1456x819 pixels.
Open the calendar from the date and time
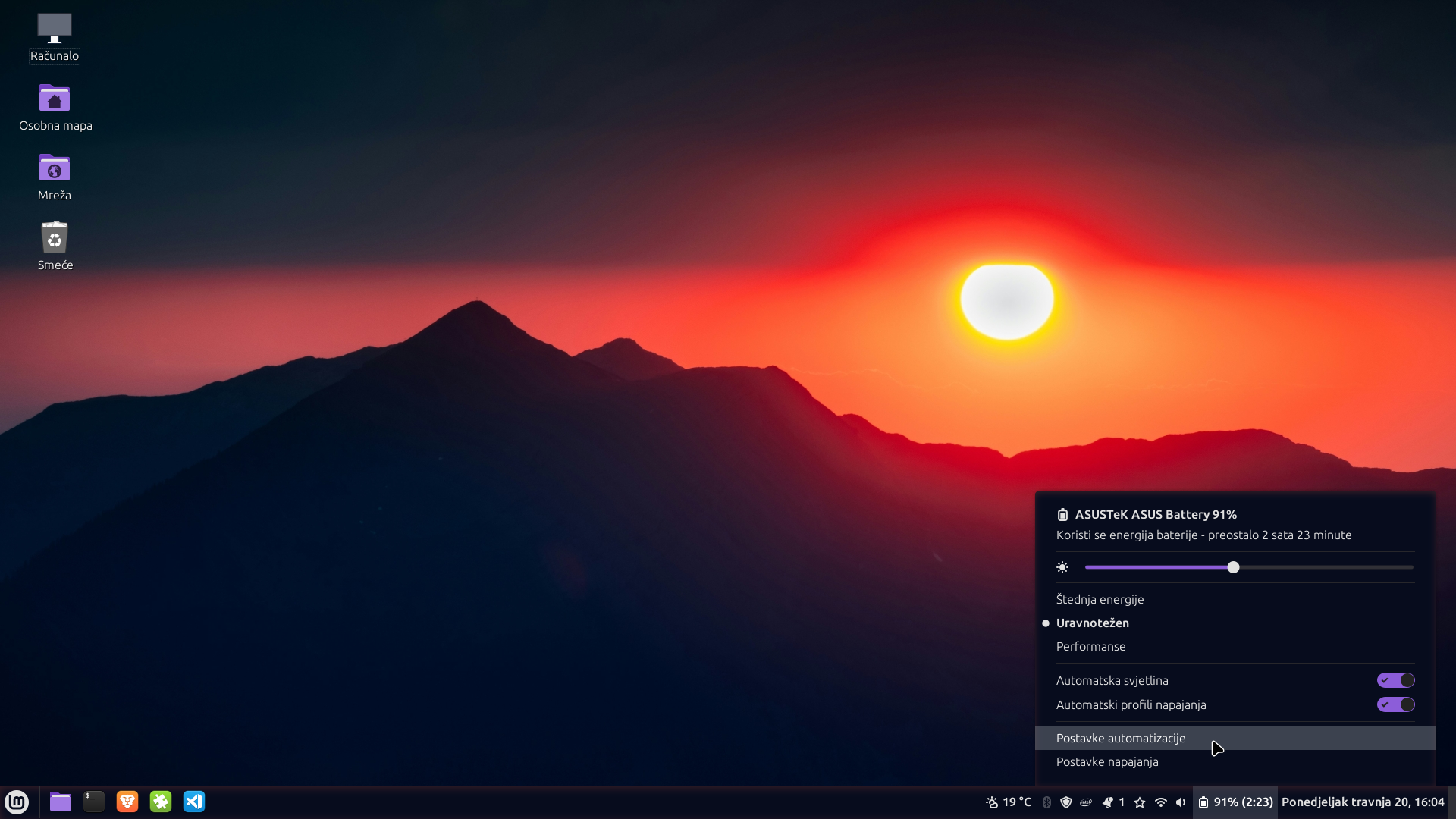point(1362,802)
